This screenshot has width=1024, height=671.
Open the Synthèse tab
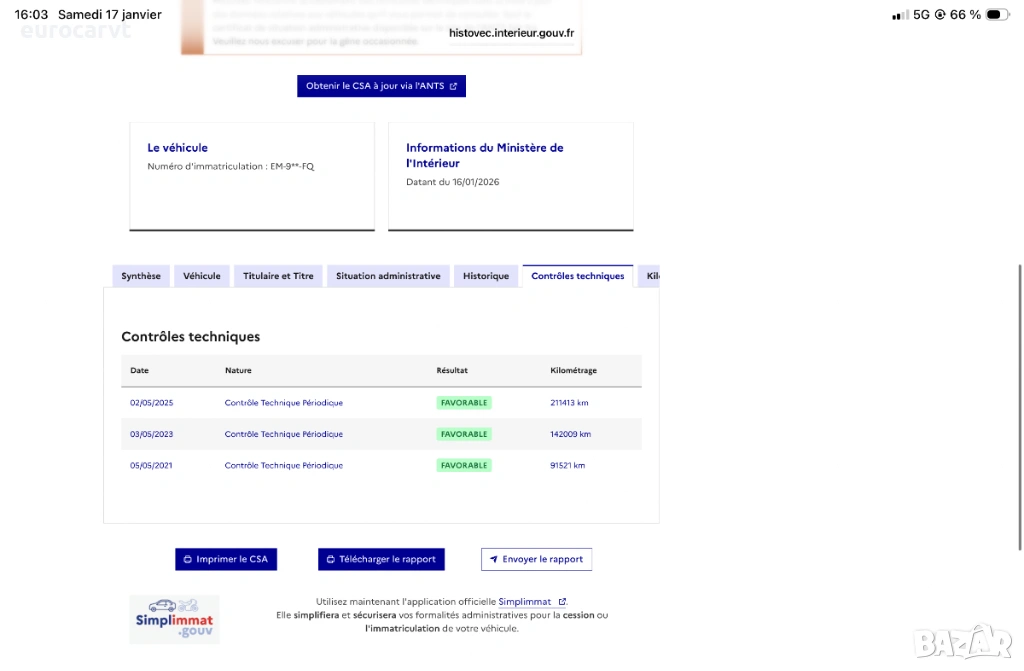tap(141, 276)
